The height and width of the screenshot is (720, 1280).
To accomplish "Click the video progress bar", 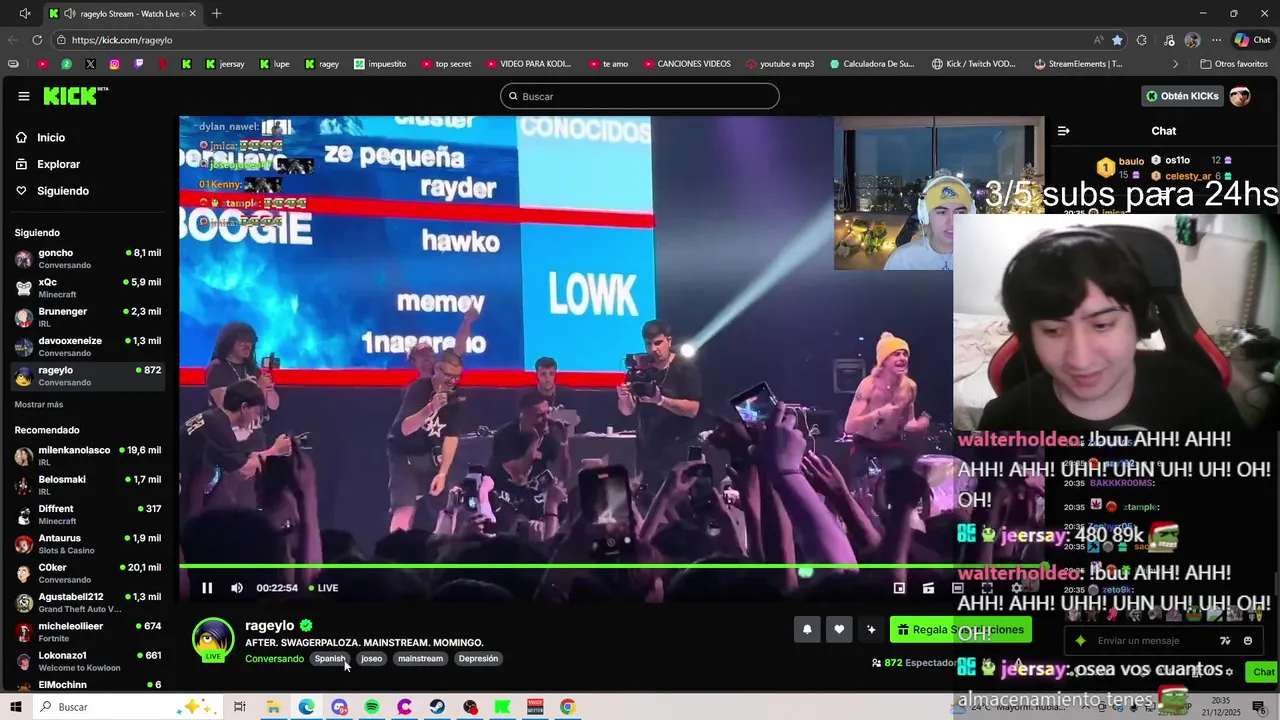I will (x=611, y=567).
